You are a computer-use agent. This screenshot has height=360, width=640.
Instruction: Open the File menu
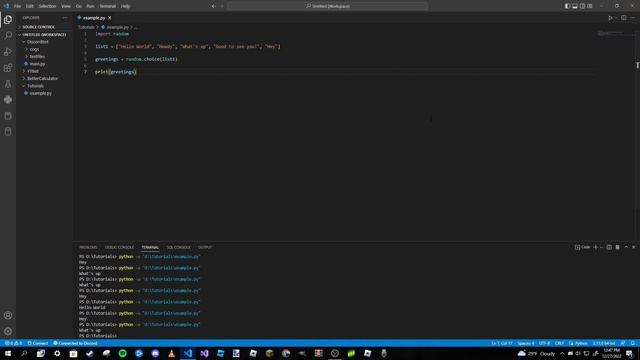pos(17,6)
